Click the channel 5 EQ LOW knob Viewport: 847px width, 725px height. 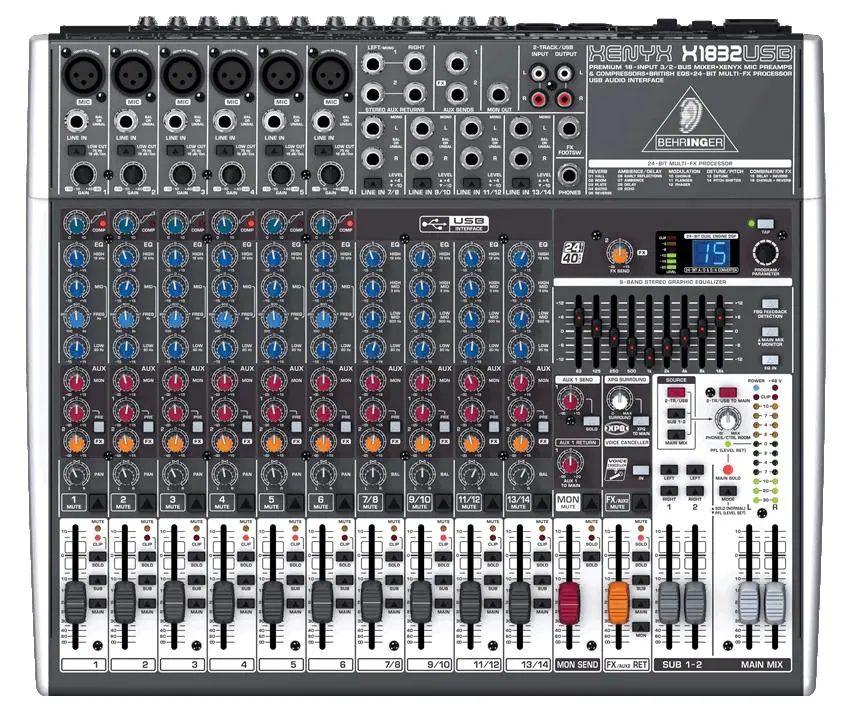point(274,348)
